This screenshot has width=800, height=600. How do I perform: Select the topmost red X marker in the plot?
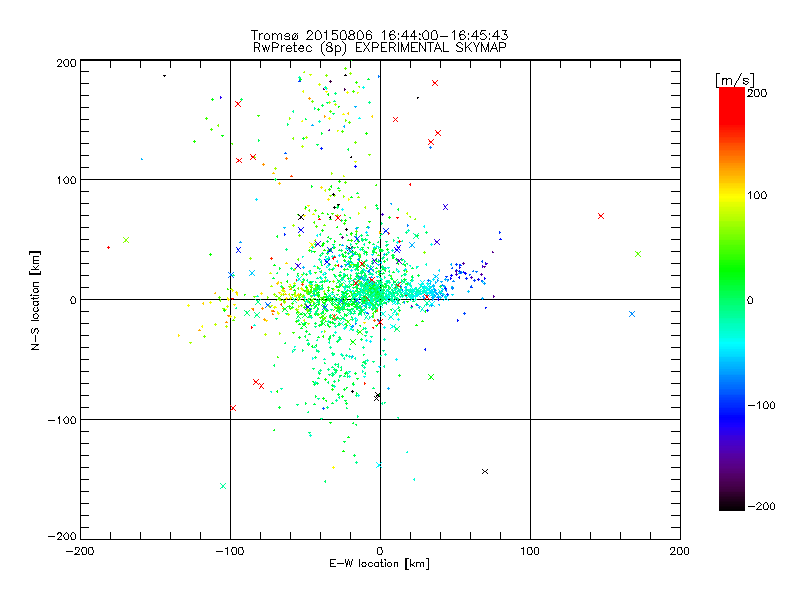tap(435, 83)
